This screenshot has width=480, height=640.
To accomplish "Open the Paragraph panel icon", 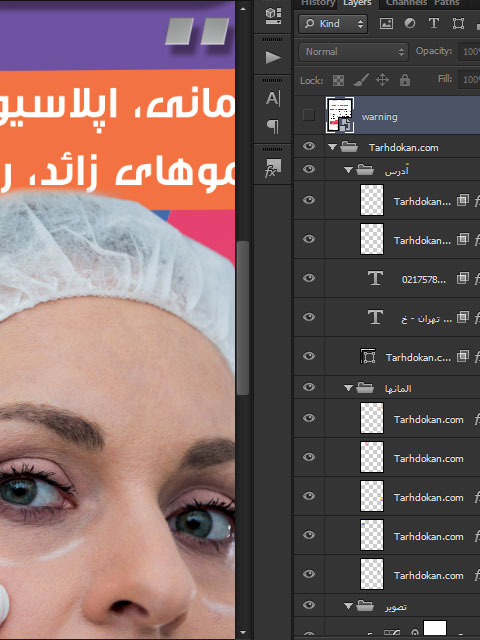I will [273, 127].
